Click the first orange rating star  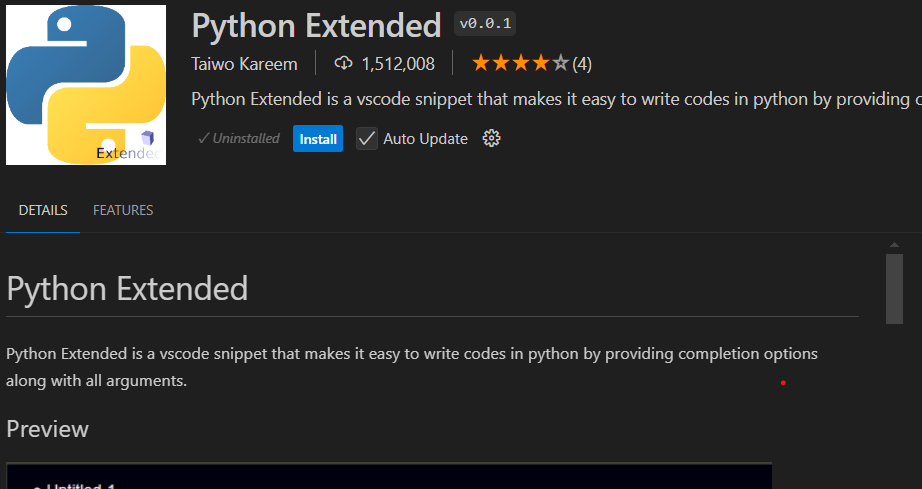click(x=481, y=64)
